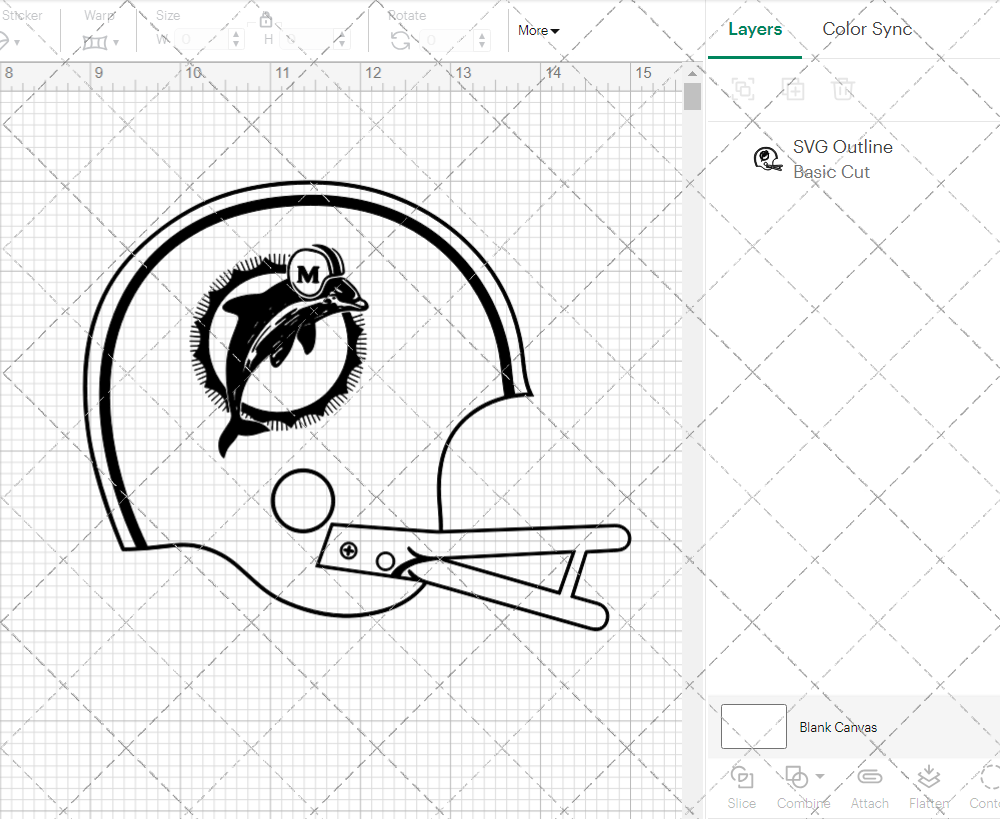Click the Blank Canvas color swatch
The width and height of the screenshot is (1000, 819).
point(753,727)
